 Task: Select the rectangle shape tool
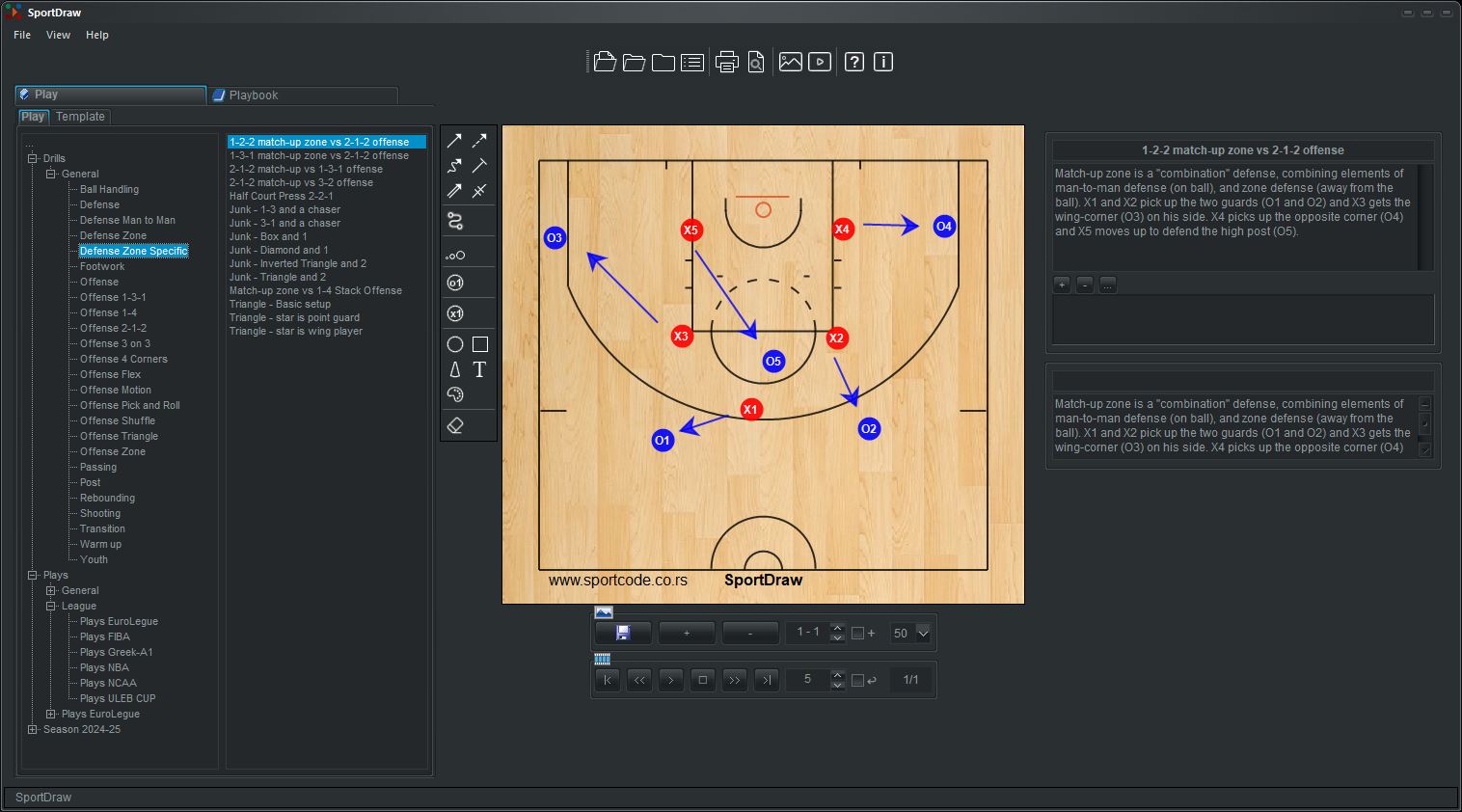pyautogui.click(x=479, y=344)
